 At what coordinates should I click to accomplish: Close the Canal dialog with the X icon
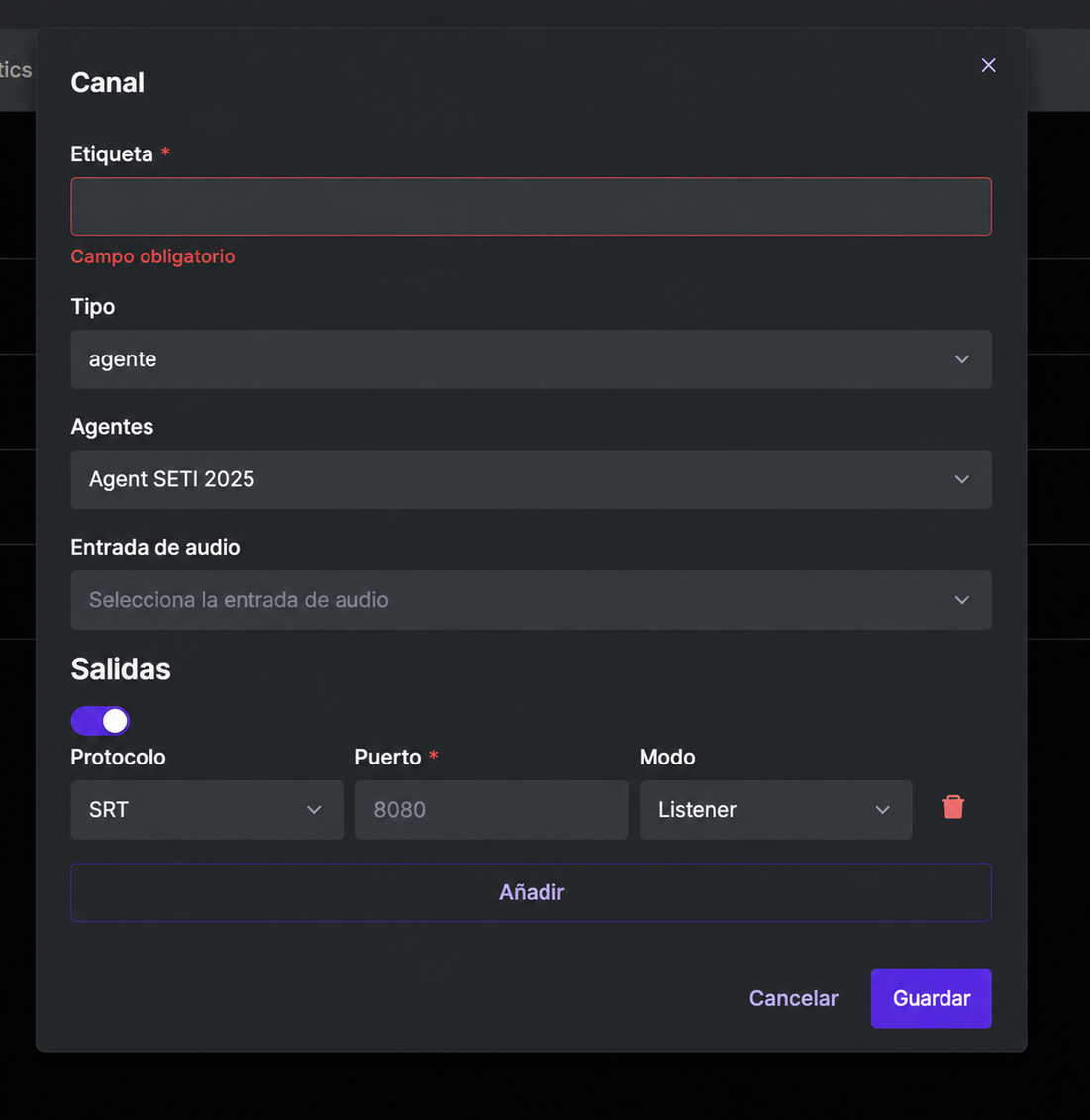point(988,65)
